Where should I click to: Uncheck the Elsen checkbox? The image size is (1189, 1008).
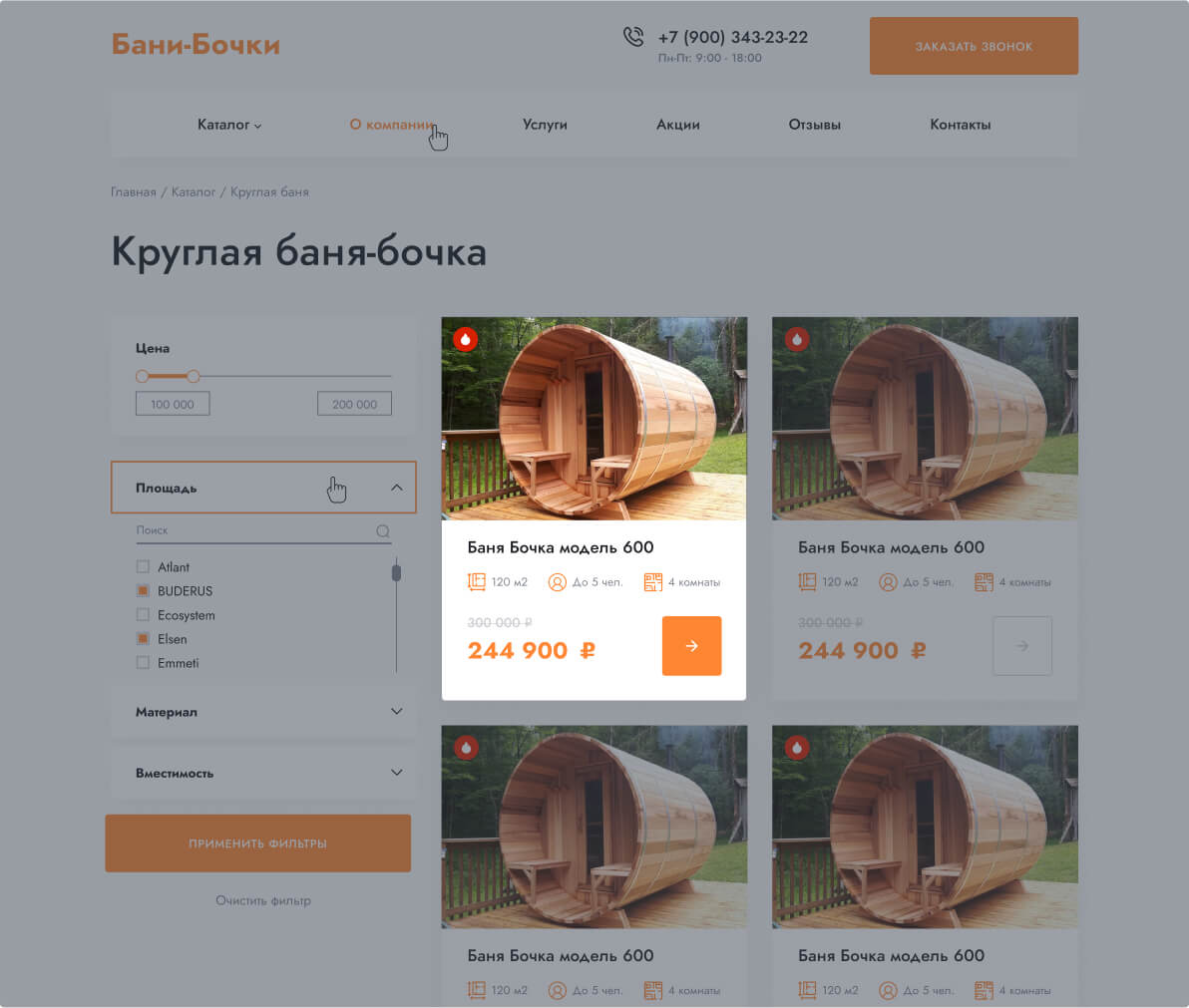pos(143,639)
